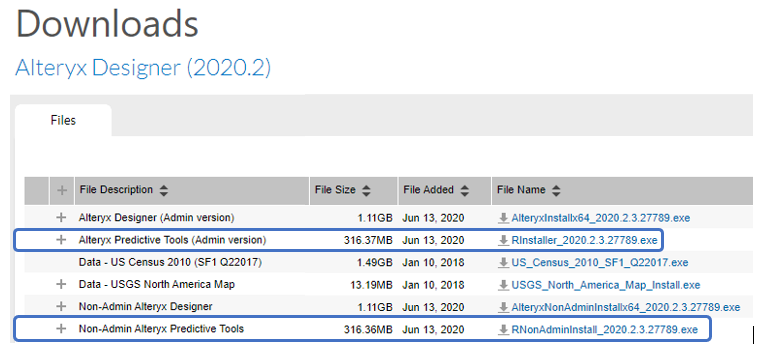Viewport: 769px width, 363px height.
Task: Open the Files tab
Action: [63, 120]
